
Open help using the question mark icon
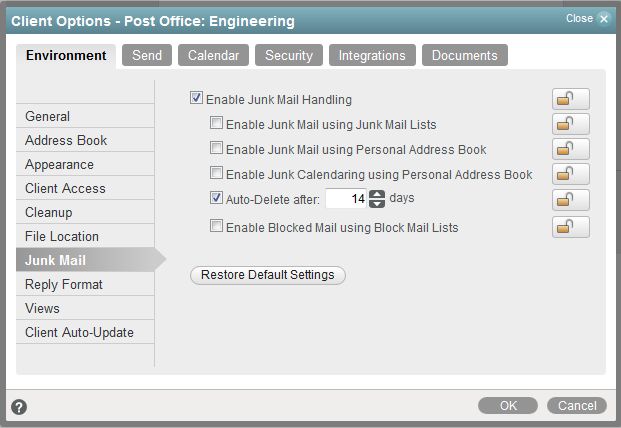pyautogui.click(x=19, y=407)
